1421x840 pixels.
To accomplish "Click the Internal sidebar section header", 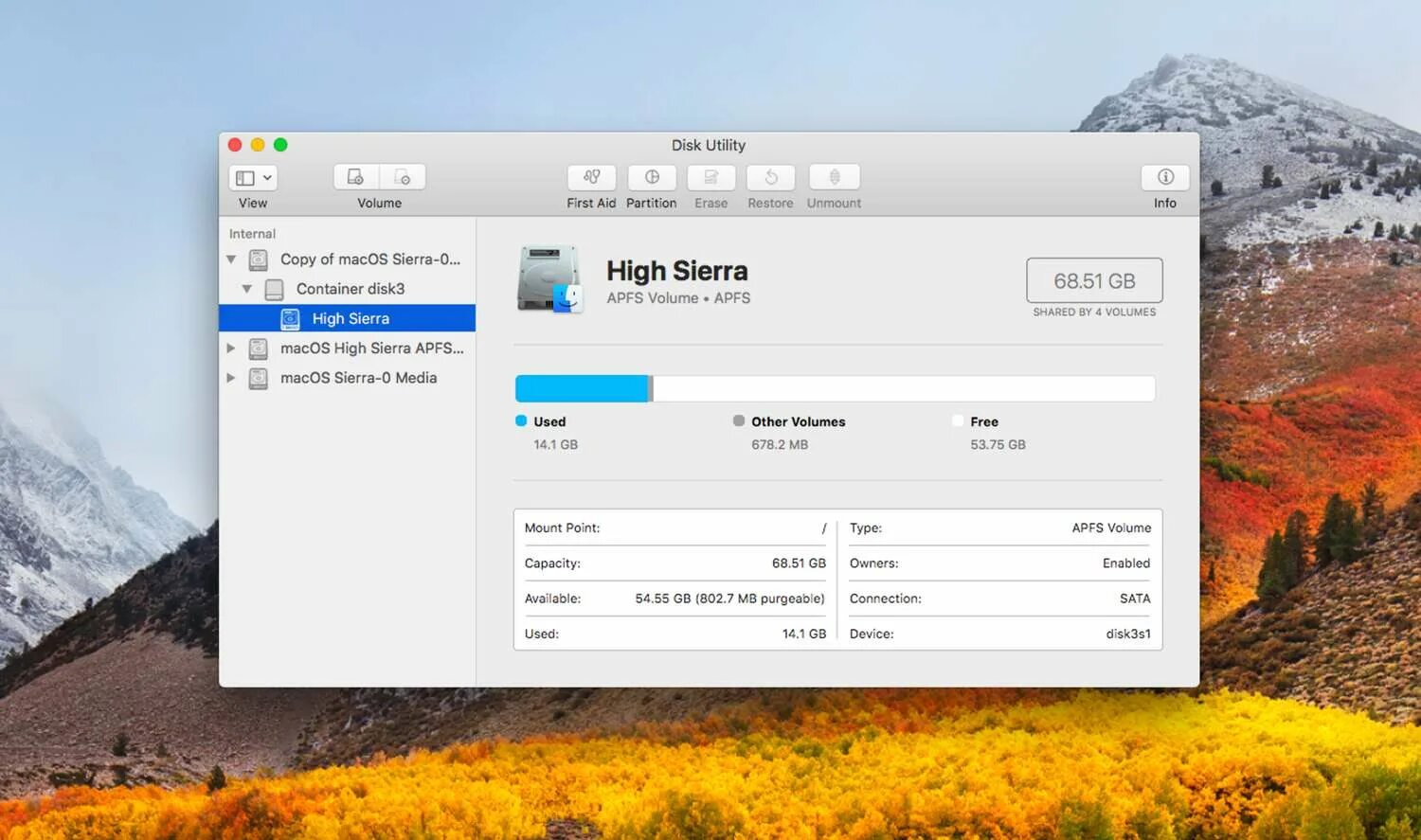I will pyautogui.click(x=252, y=234).
